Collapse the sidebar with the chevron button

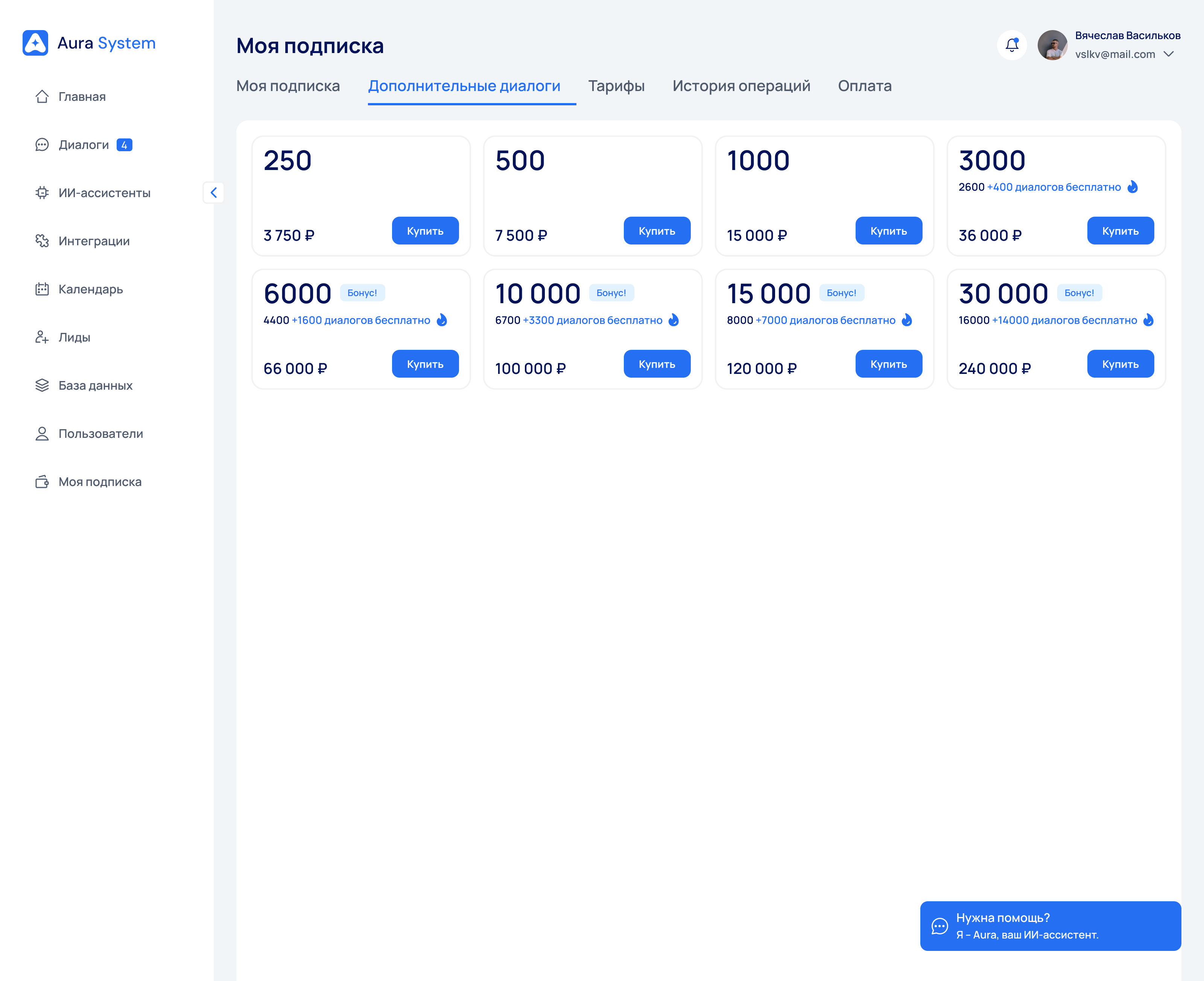[213, 193]
